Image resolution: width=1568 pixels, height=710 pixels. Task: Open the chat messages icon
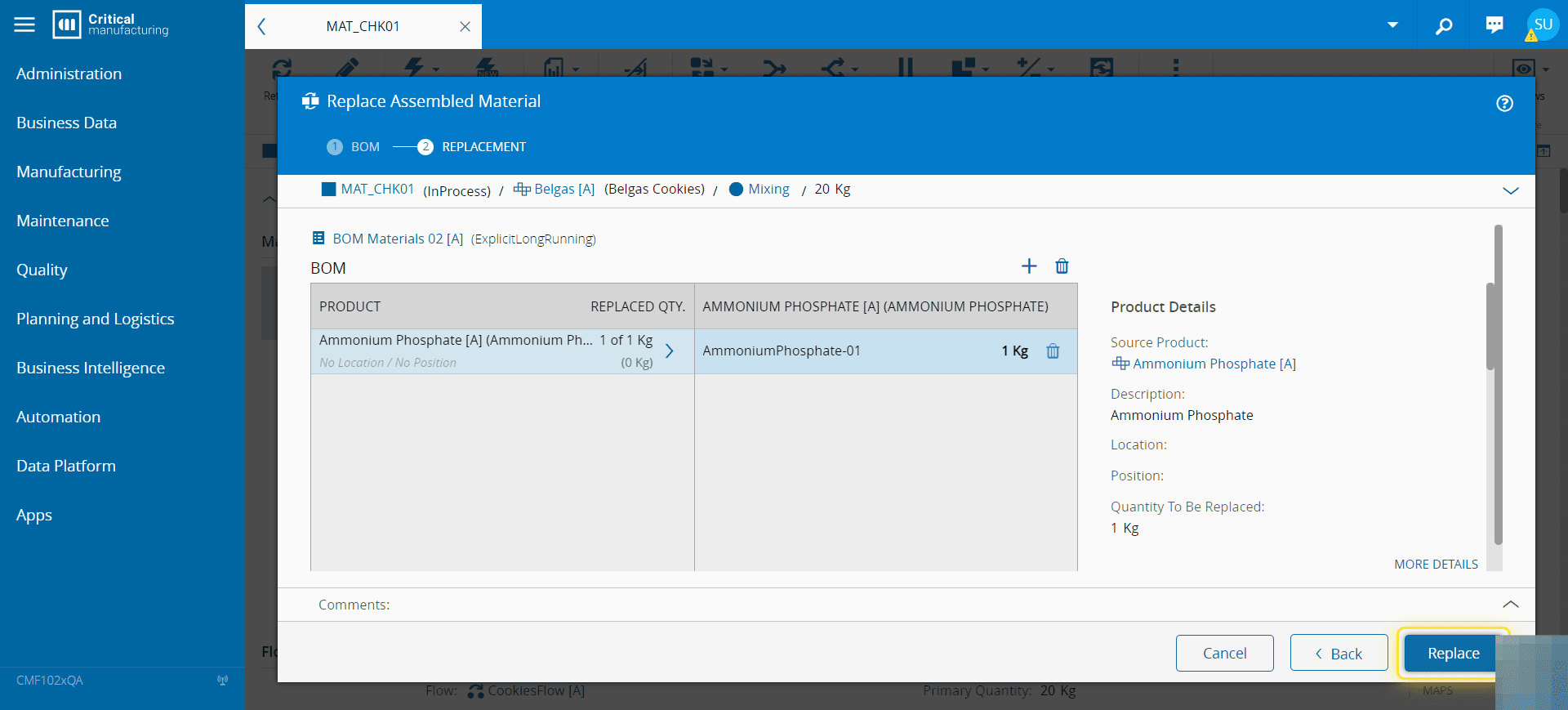coord(1494,25)
